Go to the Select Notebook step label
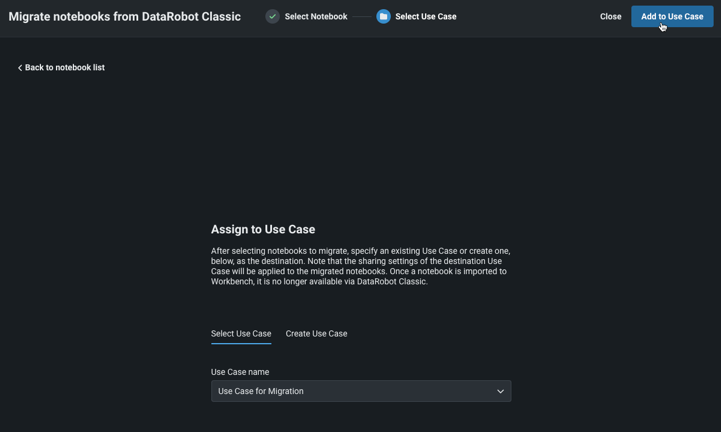This screenshot has height=432, width=721. [x=316, y=16]
